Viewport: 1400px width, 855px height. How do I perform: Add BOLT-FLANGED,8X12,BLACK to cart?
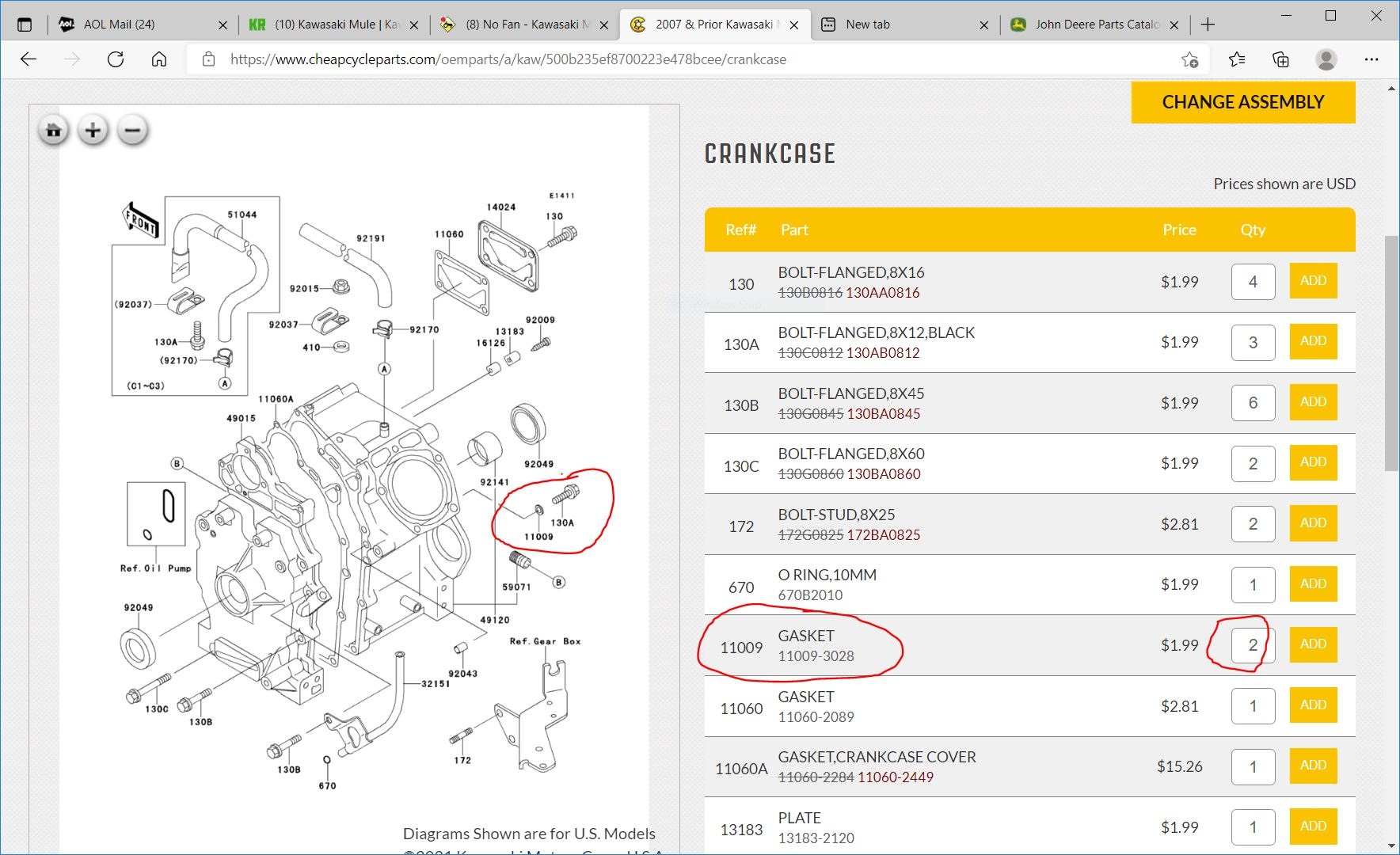pos(1313,341)
